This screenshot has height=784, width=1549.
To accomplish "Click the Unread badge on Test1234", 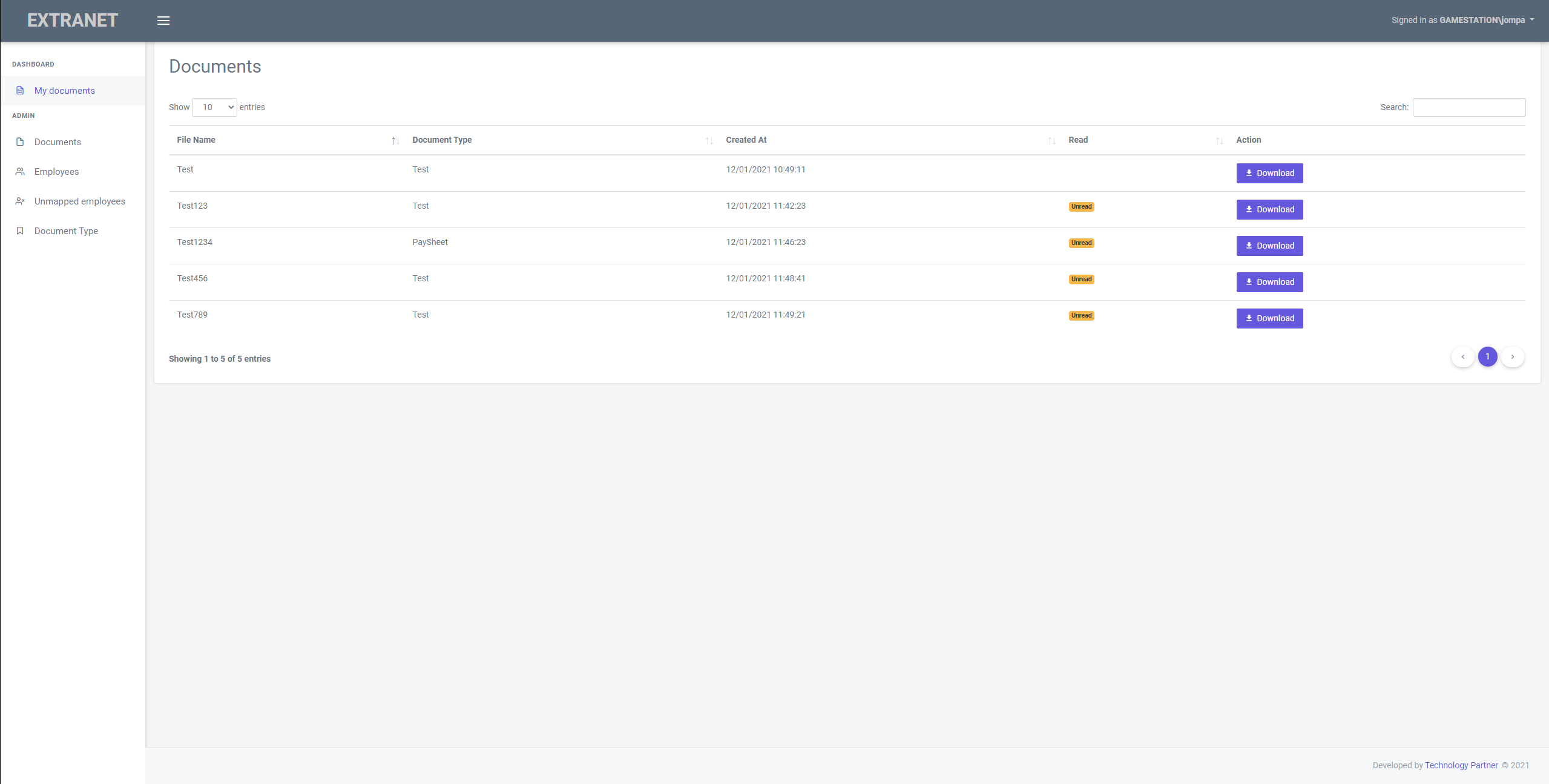I will pyautogui.click(x=1081, y=243).
